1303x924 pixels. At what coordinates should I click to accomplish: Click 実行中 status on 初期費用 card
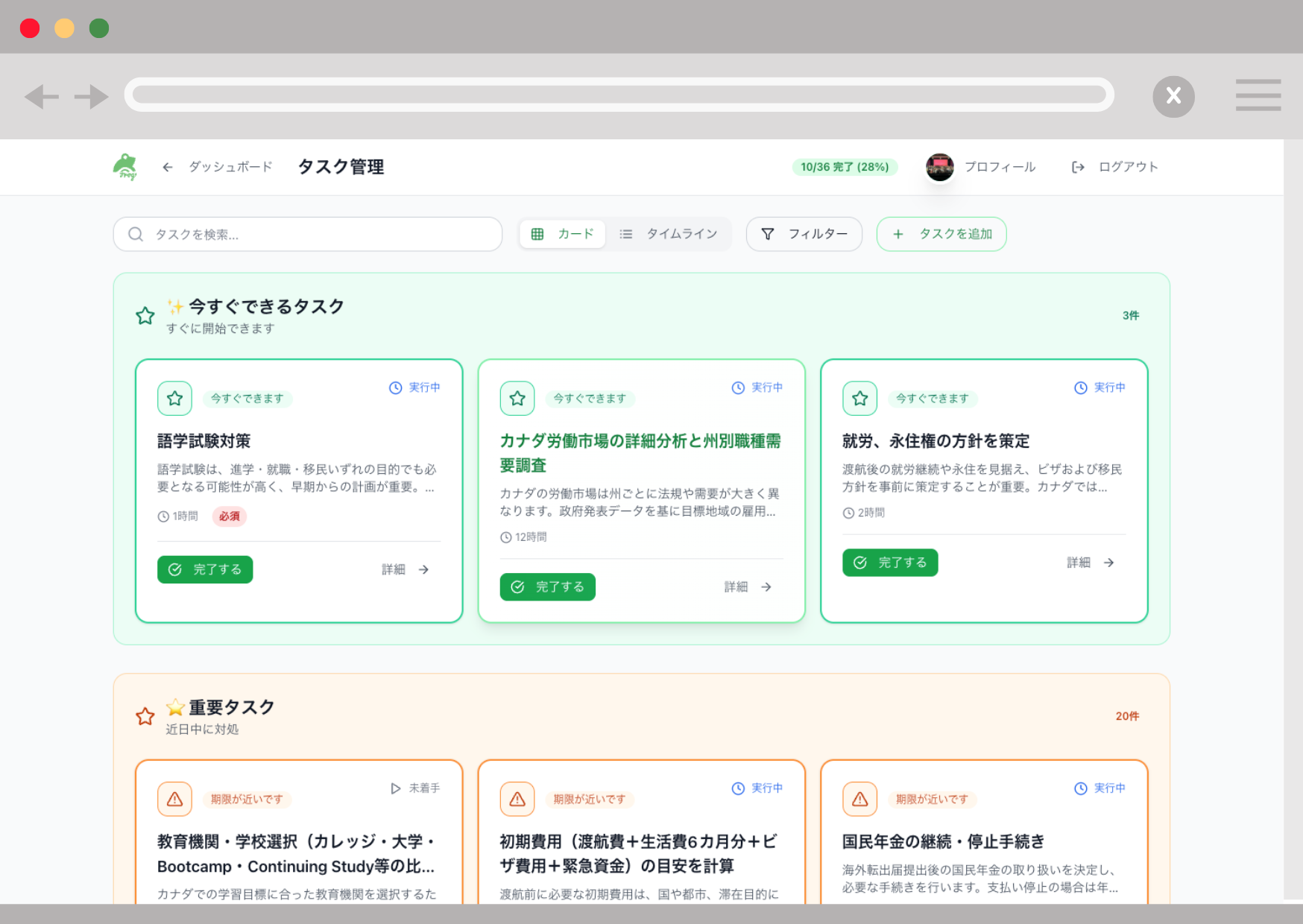(757, 788)
